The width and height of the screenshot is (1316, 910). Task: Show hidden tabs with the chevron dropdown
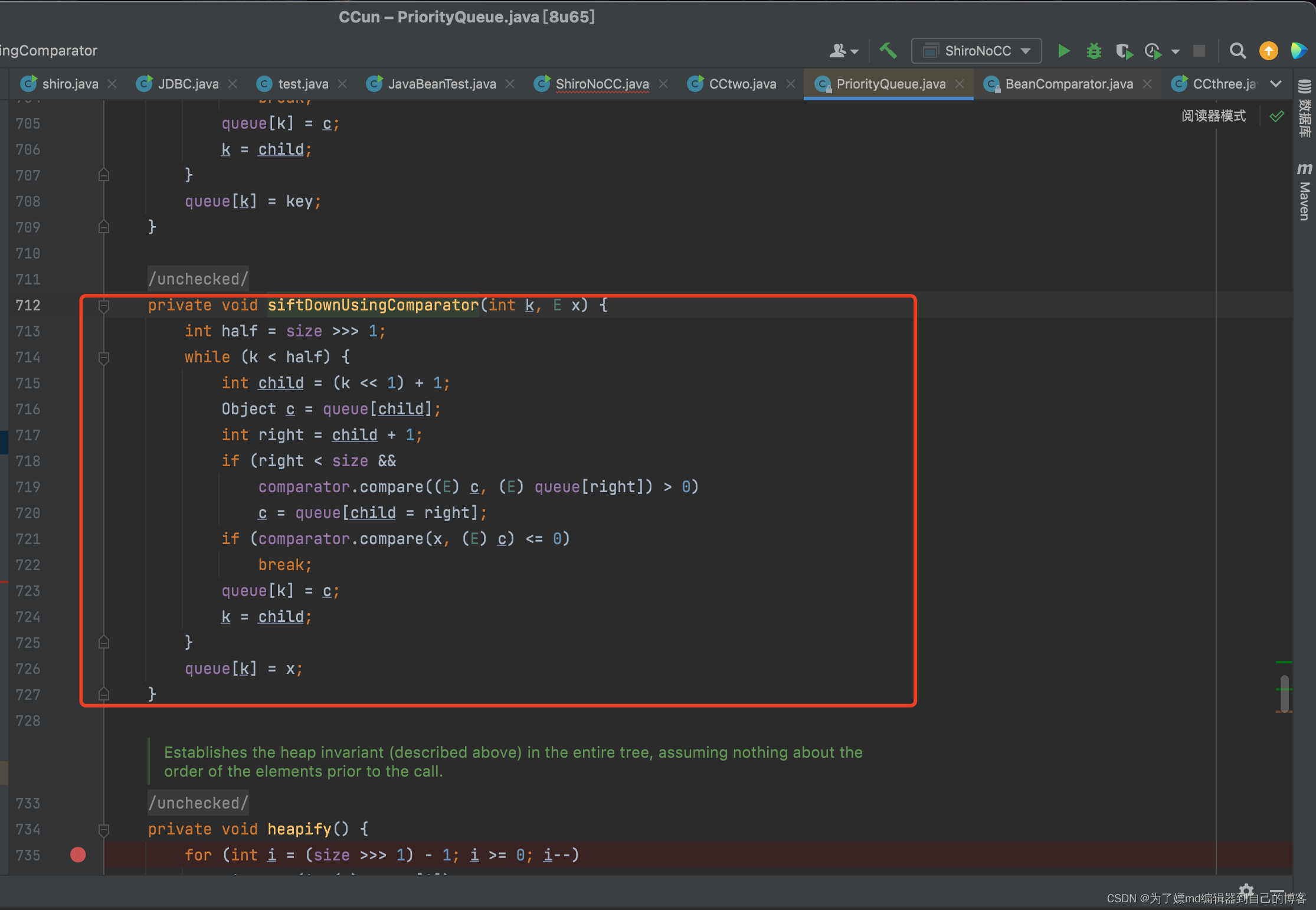(1276, 84)
